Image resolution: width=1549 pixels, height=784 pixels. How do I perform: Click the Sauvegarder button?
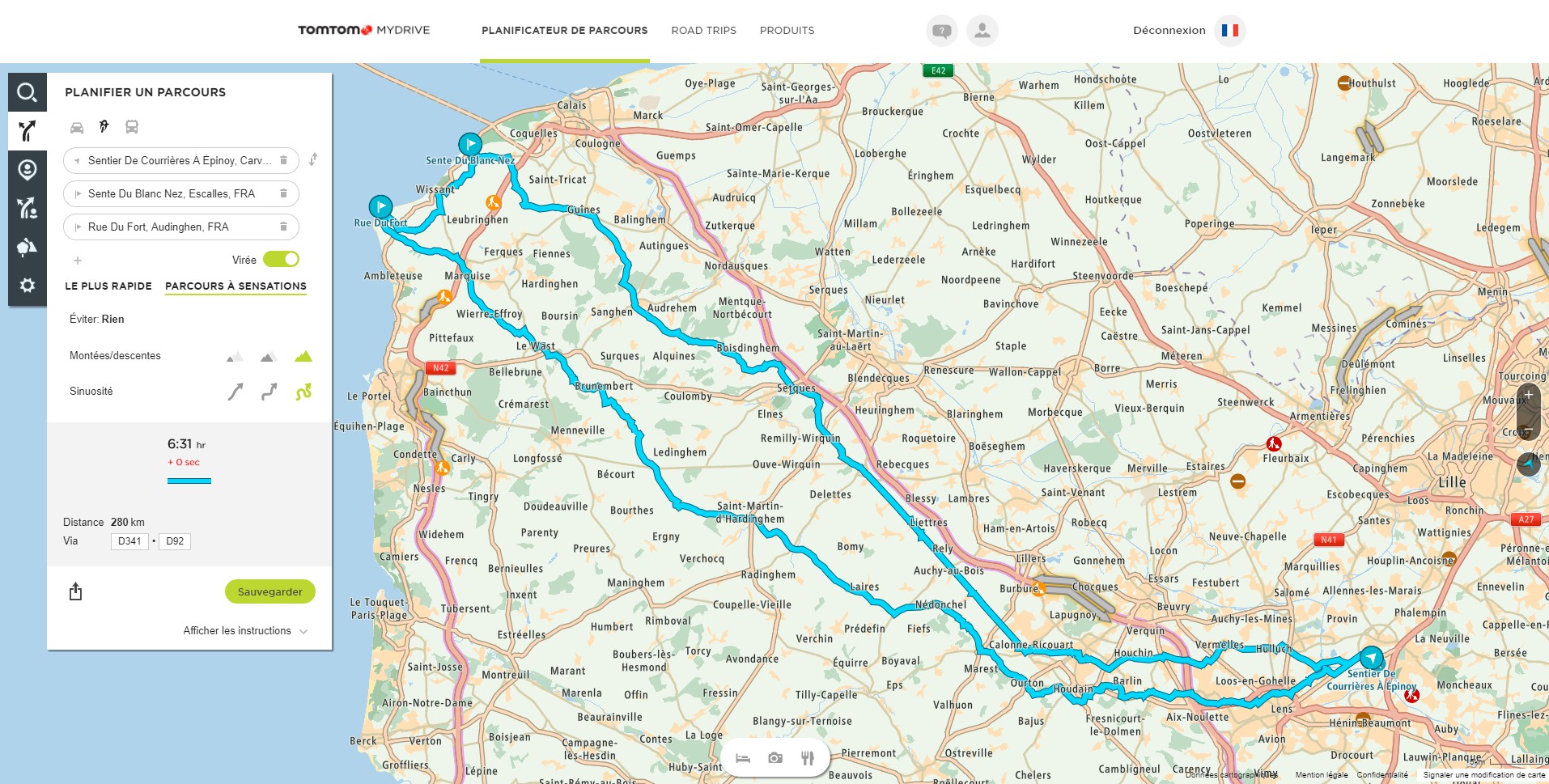tap(269, 591)
